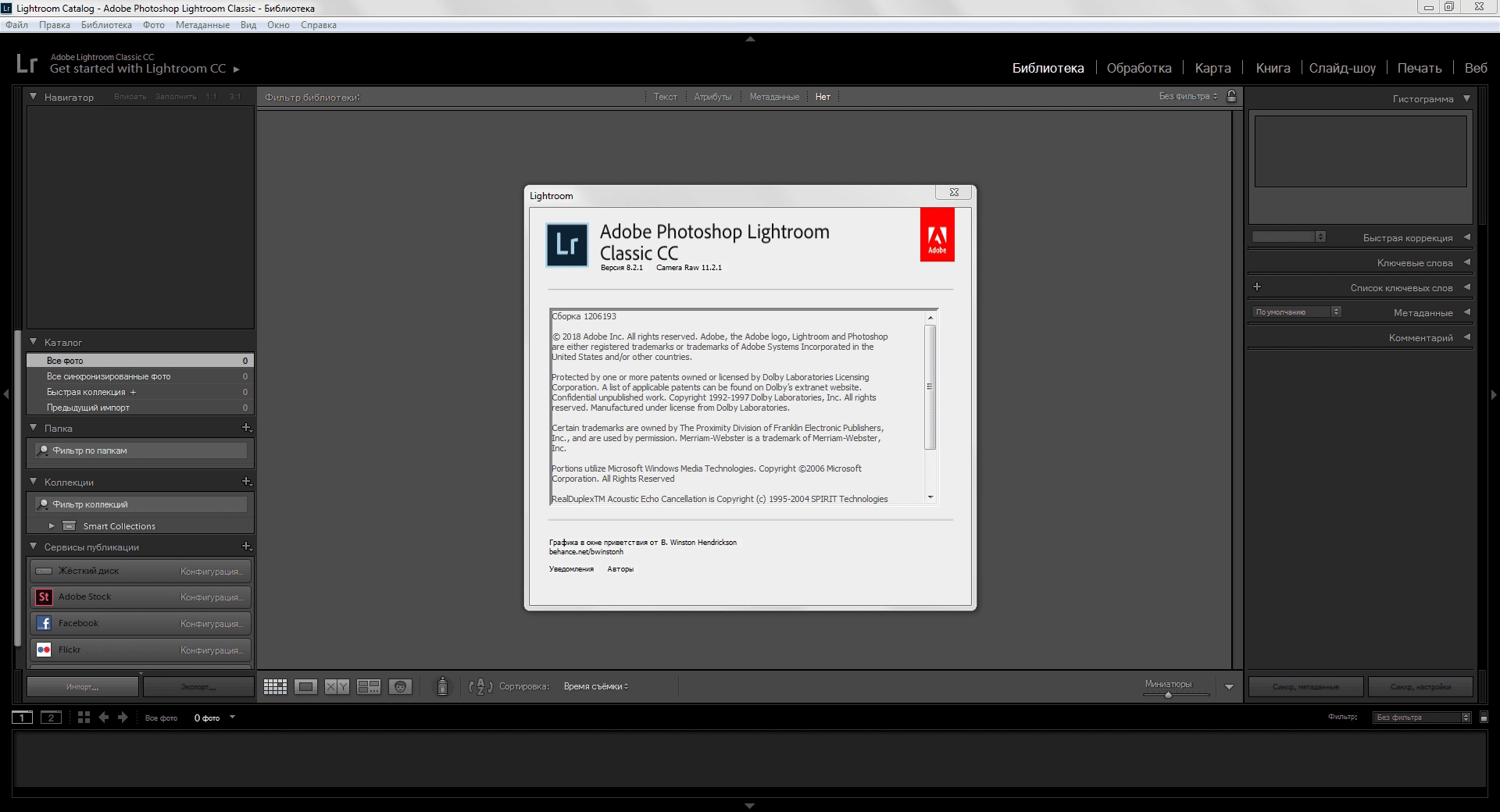
Task: Open Авторы link in About dialog
Action: click(620, 569)
